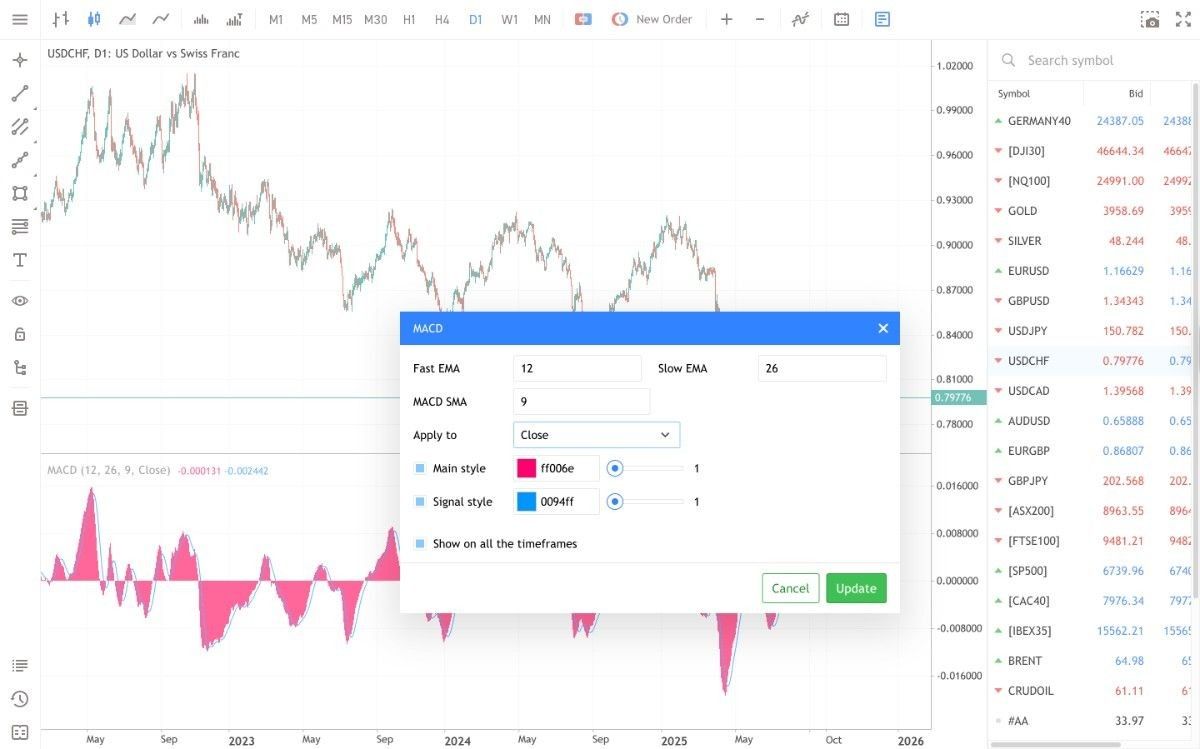The width and height of the screenshot is (1200, 749).
Task: Zoom in on the chart with plus icon
Action: [726, 19]
